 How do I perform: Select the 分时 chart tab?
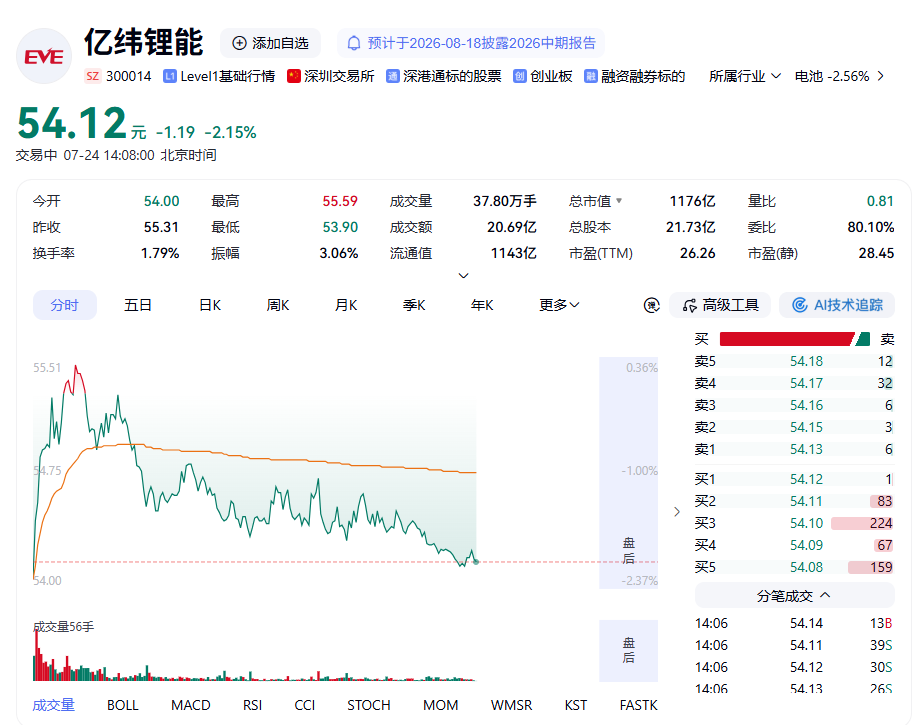[x=65, y=305]
